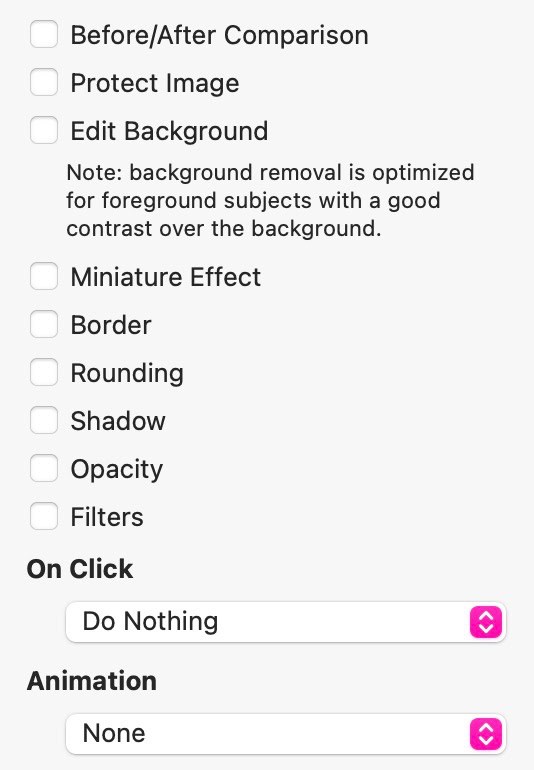Click the pink arrows icon beside Do Nothing
This screenshot has height=770, width=534.
coord(486,622)
